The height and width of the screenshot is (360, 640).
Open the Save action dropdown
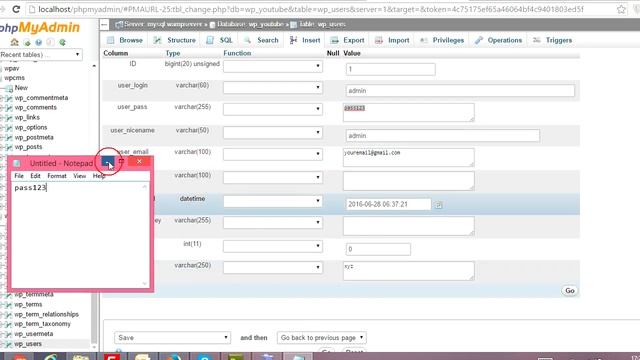point(172,338)
